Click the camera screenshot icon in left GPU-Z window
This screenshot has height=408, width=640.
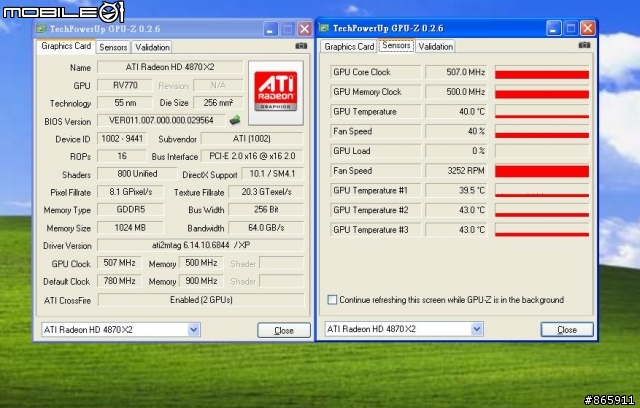click(301, 46)
